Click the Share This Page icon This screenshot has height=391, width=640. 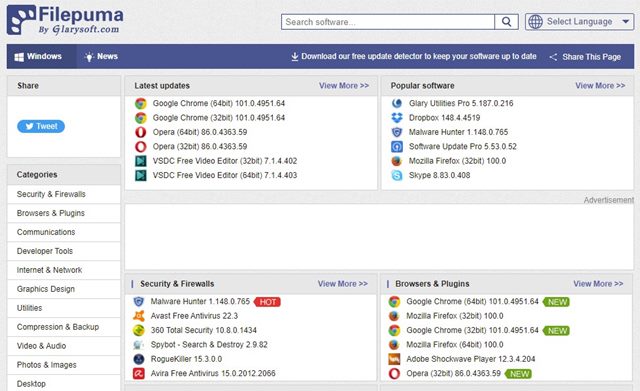(553, 57)
